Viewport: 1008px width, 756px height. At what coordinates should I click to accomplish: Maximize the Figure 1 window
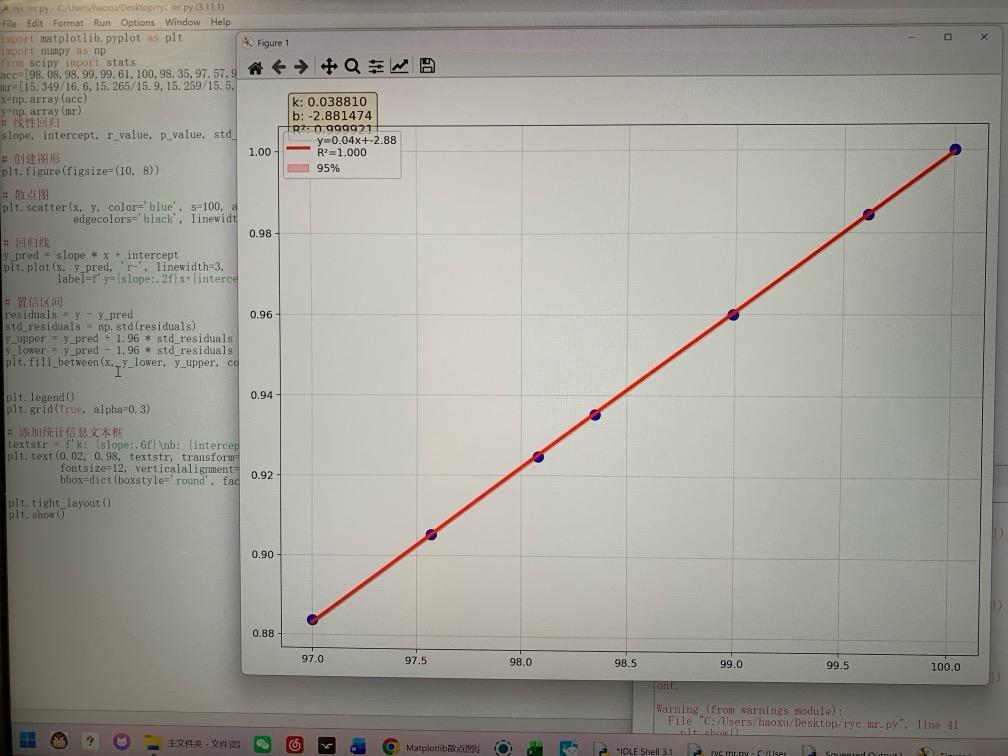[948, 37]
